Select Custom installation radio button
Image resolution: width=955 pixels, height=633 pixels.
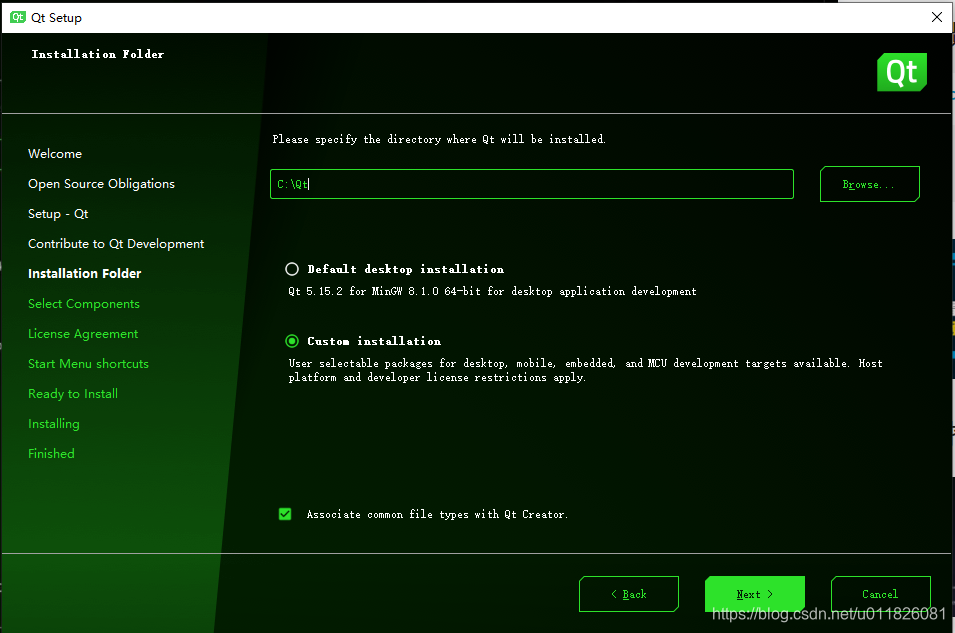coord(292,341)
